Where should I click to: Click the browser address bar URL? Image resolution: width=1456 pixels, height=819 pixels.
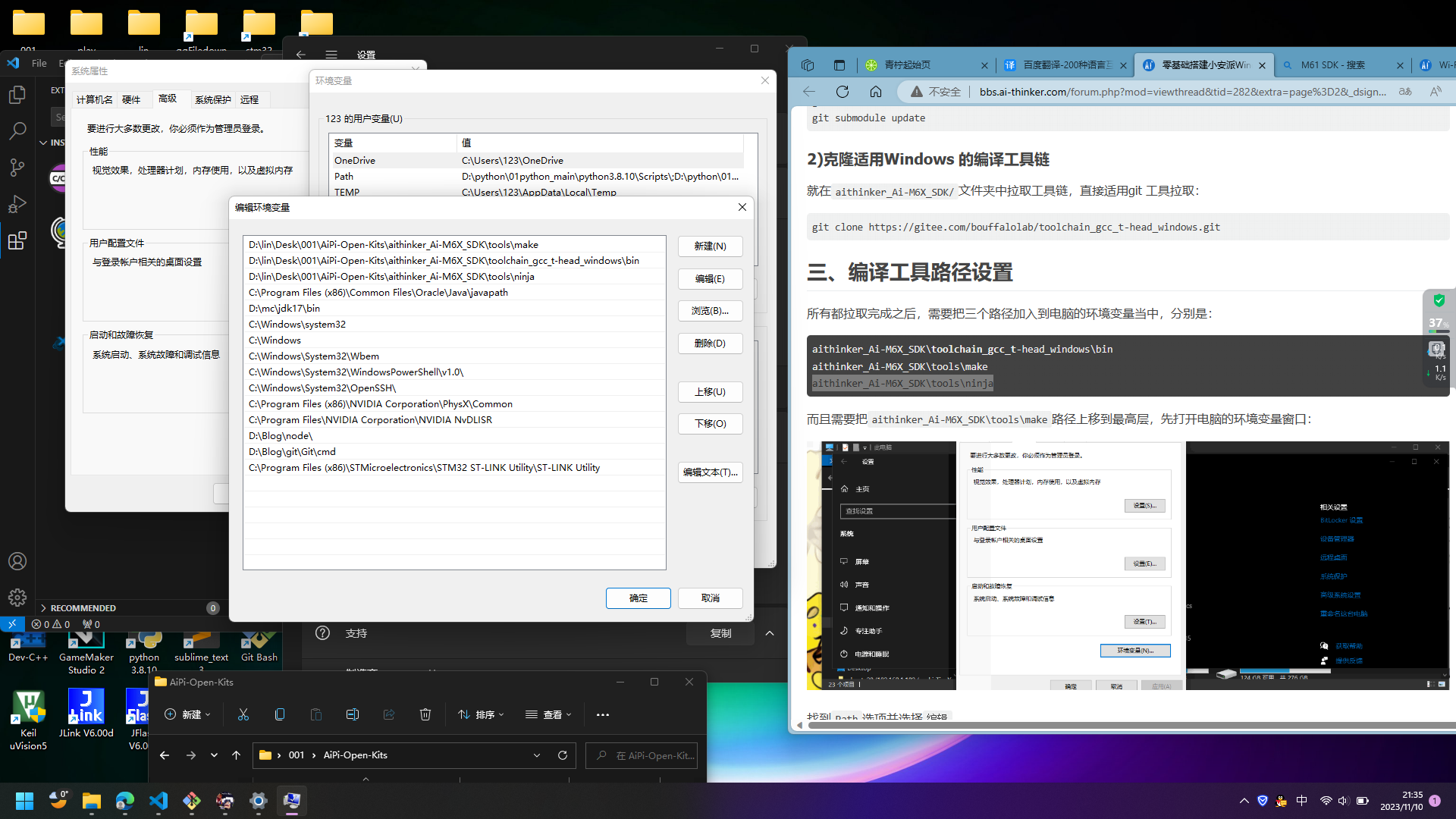coord(1182,92)
